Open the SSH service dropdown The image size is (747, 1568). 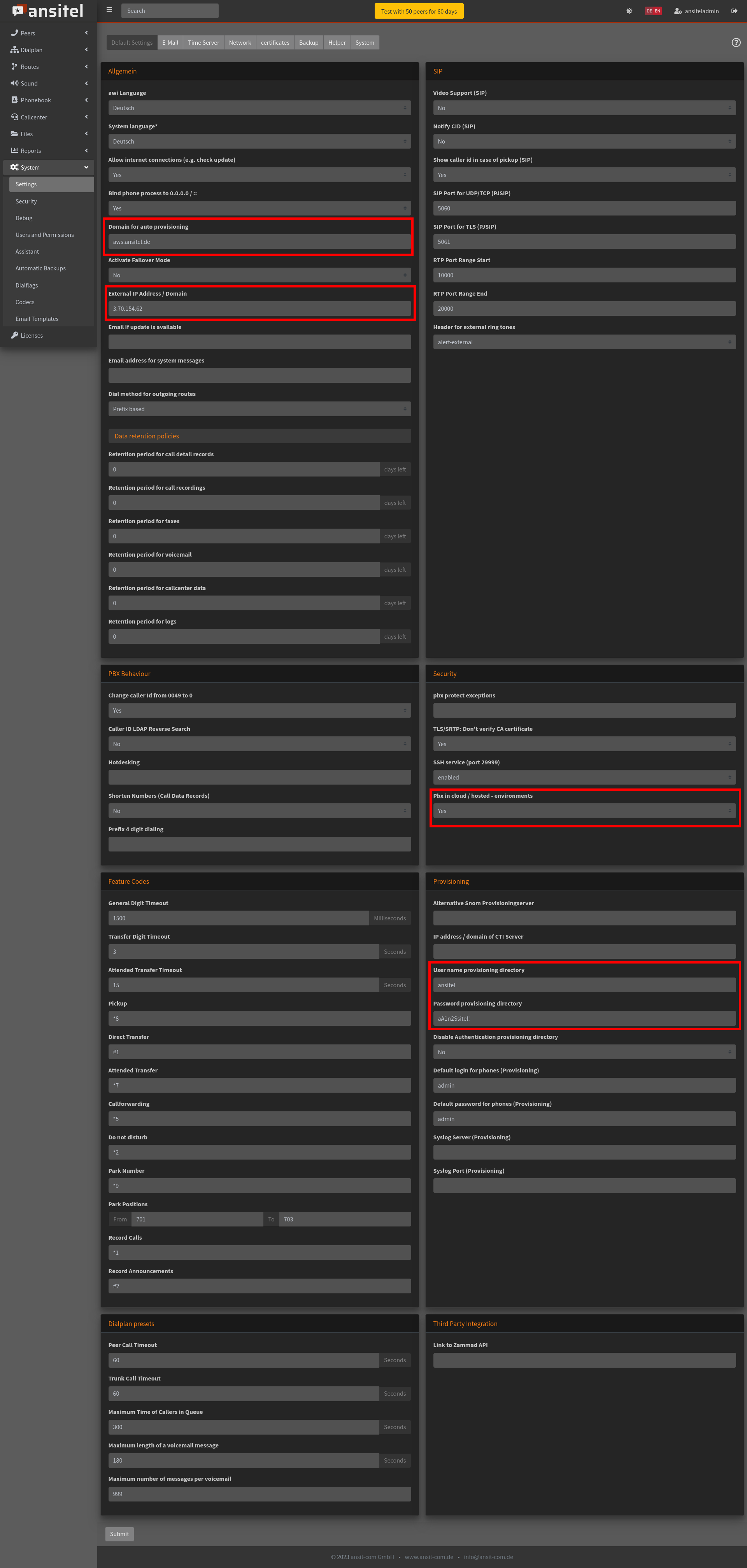coord(584,777)
